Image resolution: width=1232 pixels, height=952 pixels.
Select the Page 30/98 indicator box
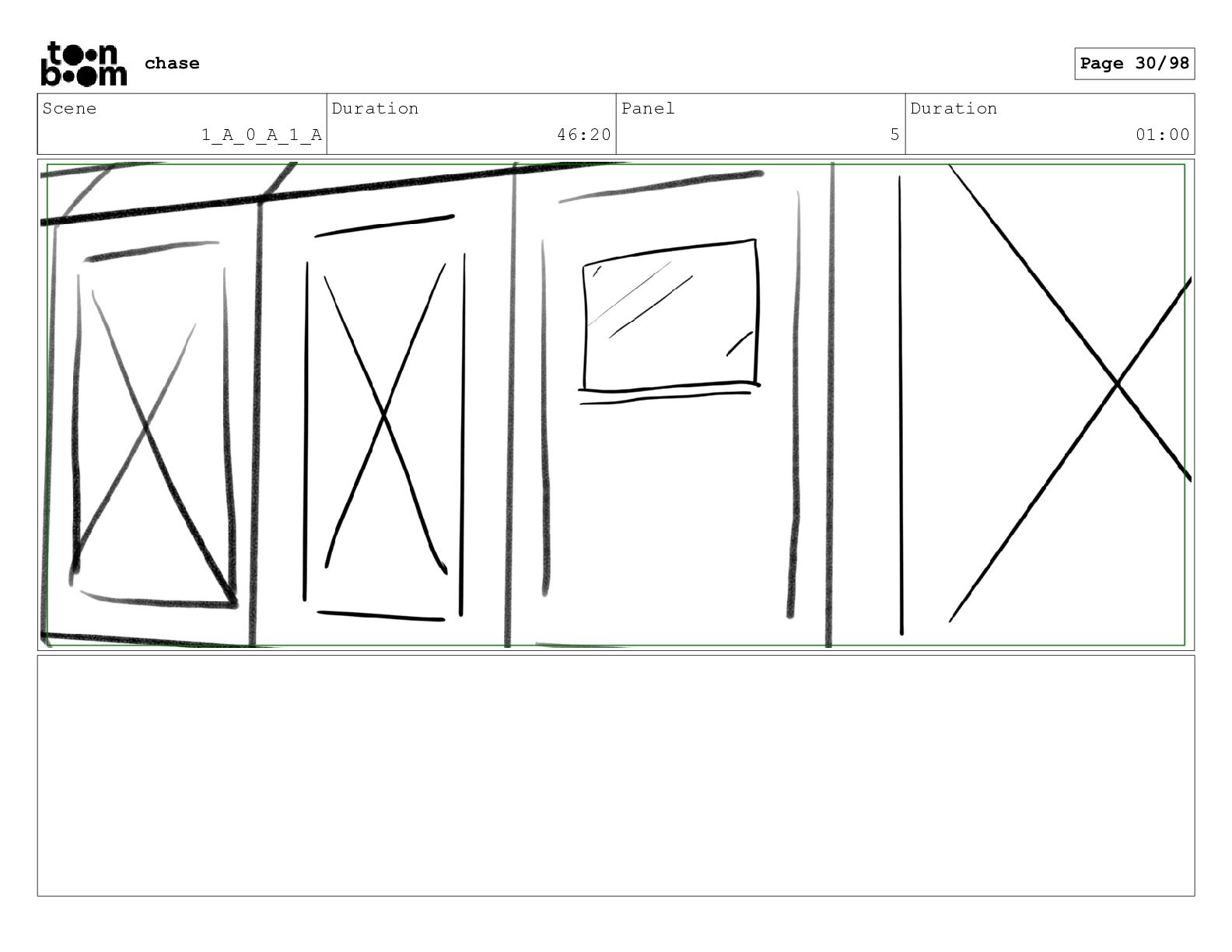1134,64
